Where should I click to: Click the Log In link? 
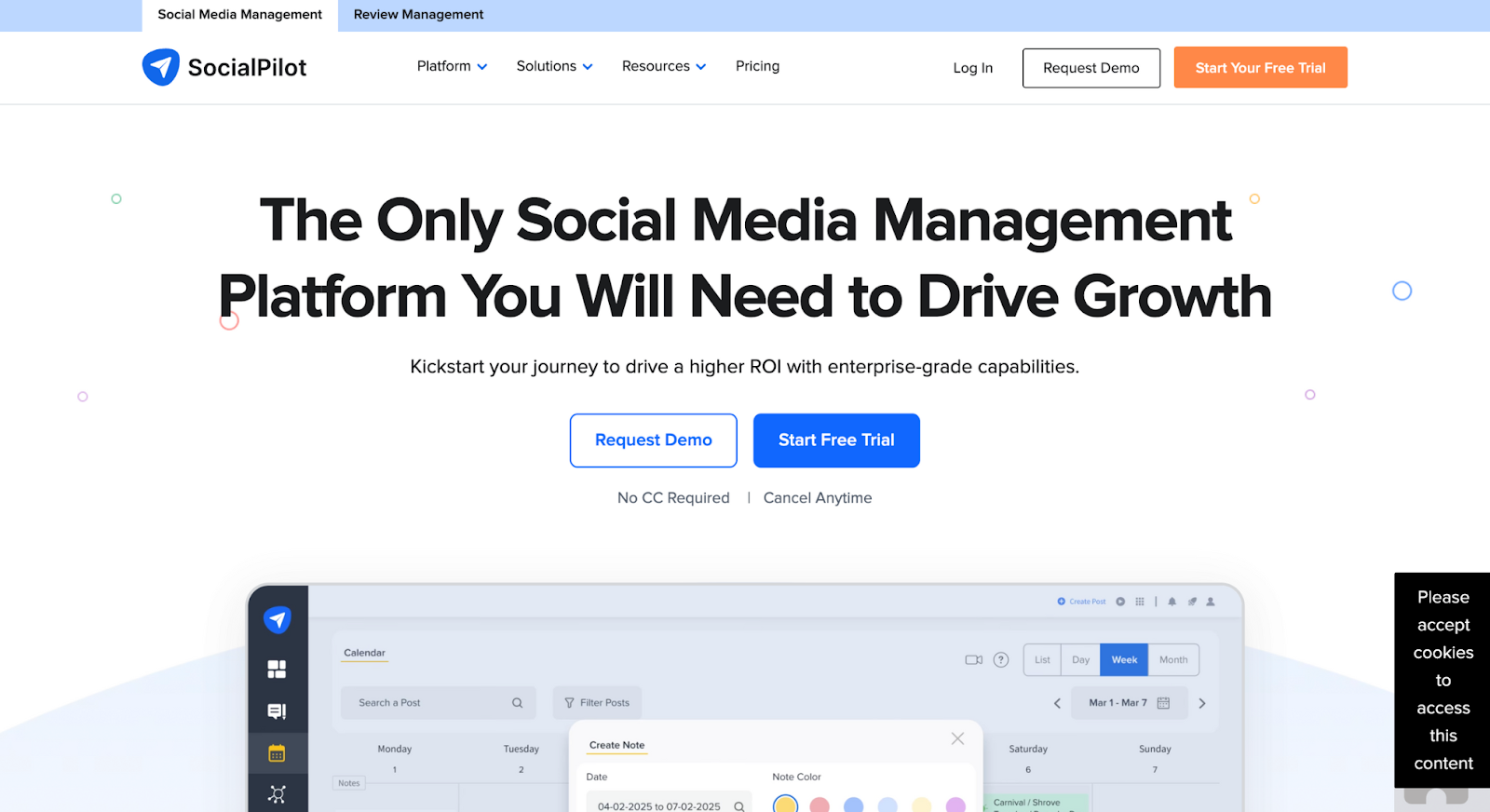pyautogui.click(x=972, y=68)
